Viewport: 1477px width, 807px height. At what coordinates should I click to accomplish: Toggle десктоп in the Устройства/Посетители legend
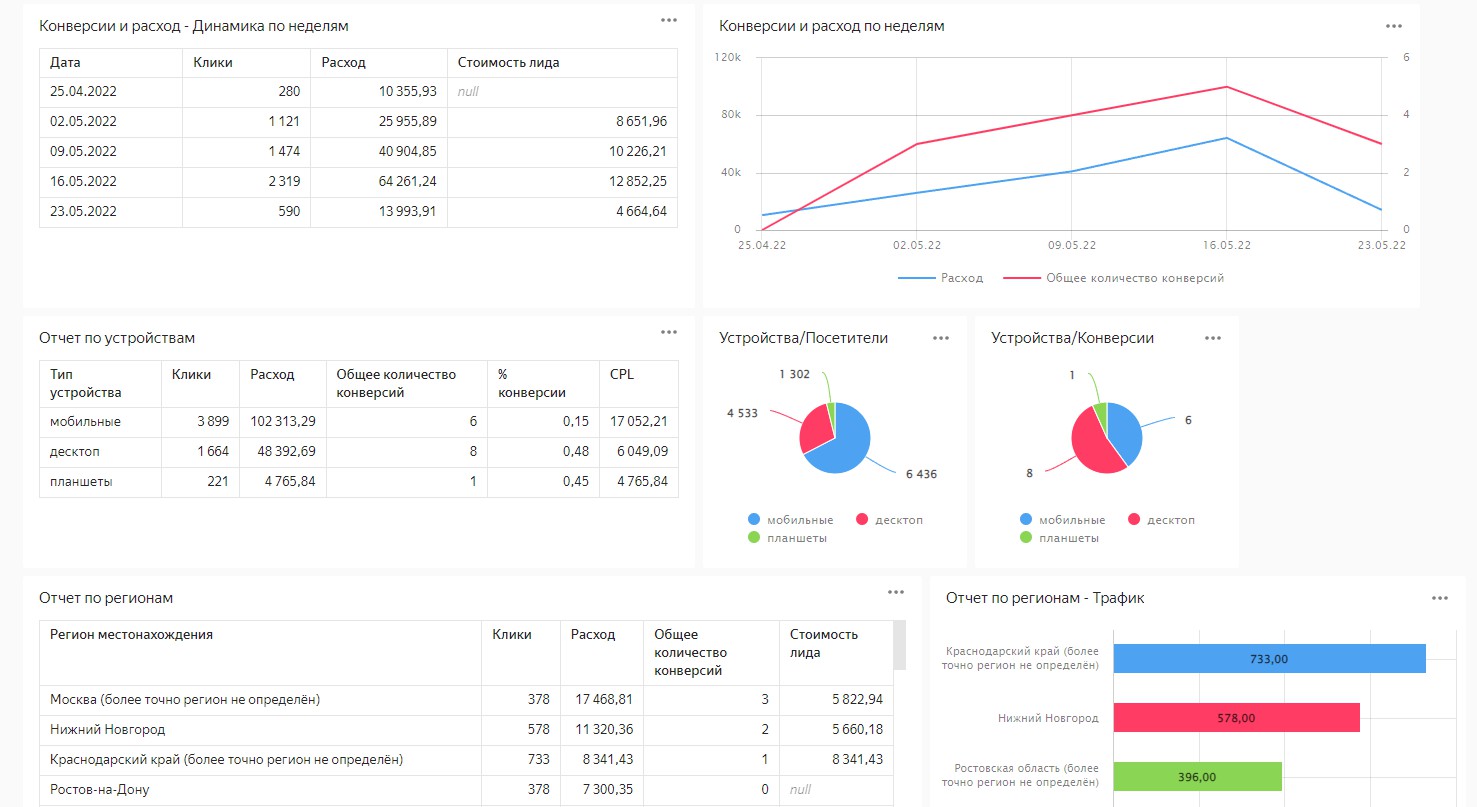pyautogui.click(x=890, y=520)
